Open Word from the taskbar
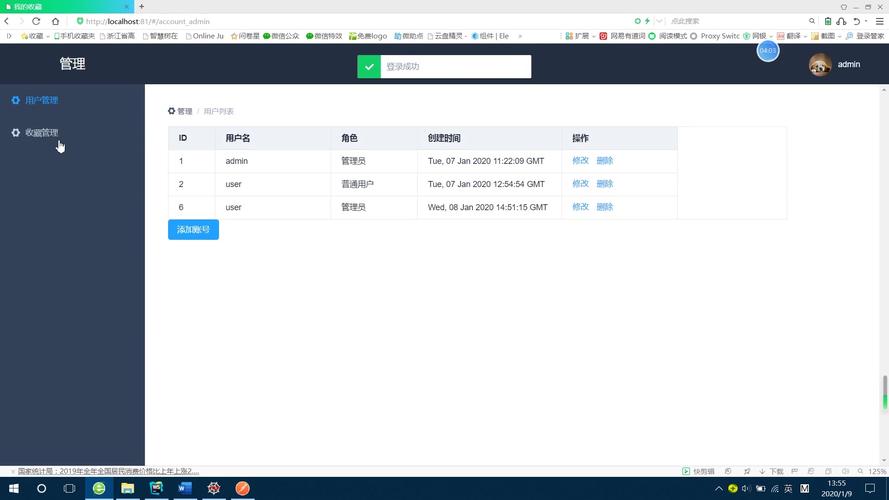 (185, 488)
